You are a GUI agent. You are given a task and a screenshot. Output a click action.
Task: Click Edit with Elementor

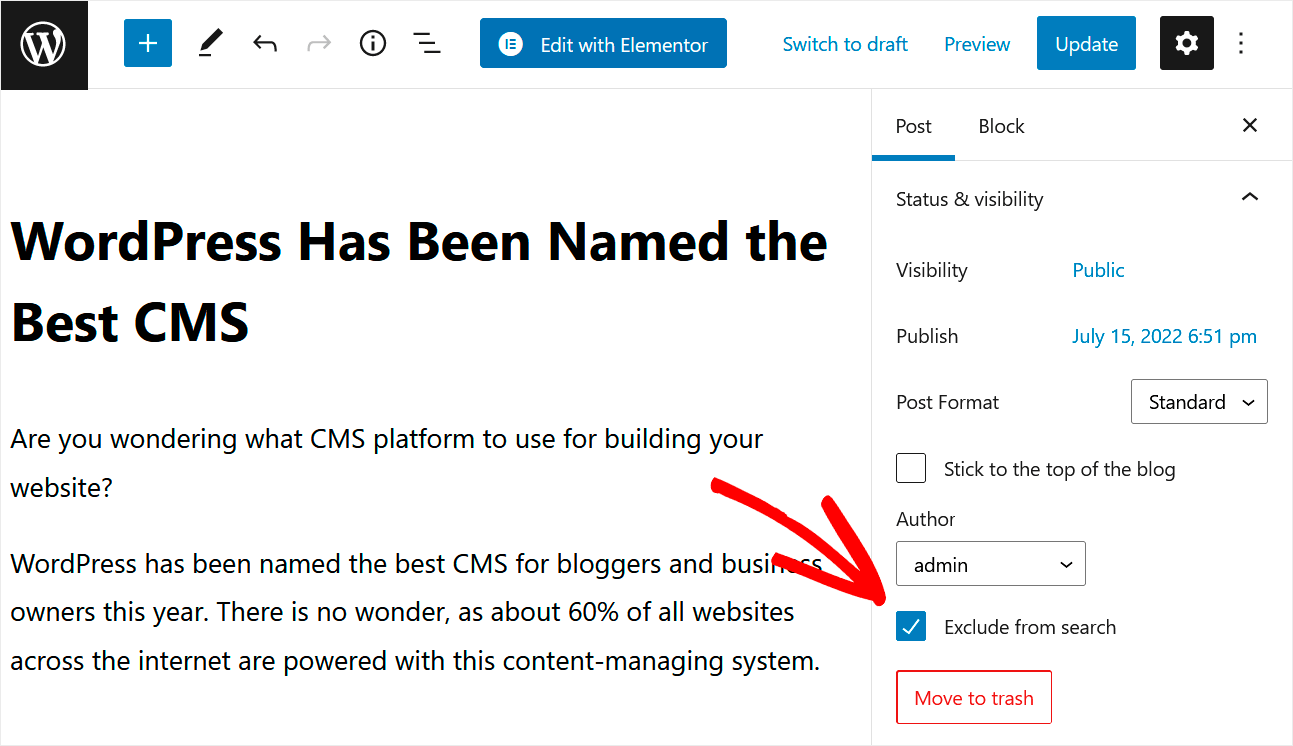click(x=602, y=43)
